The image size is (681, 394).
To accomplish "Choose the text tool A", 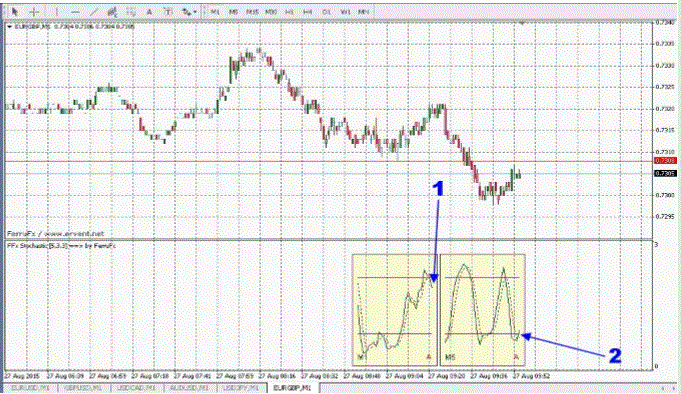I will click(x=149, y=12).
